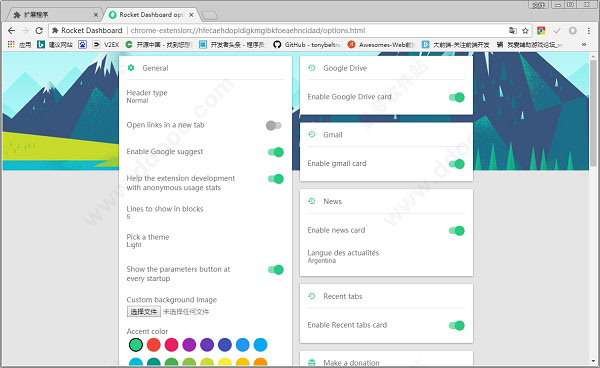Image resolution: width=600 pixels, height=368 pixels.
Task: Click the colorful extension icon beside the star
Action: pos(541,31)
